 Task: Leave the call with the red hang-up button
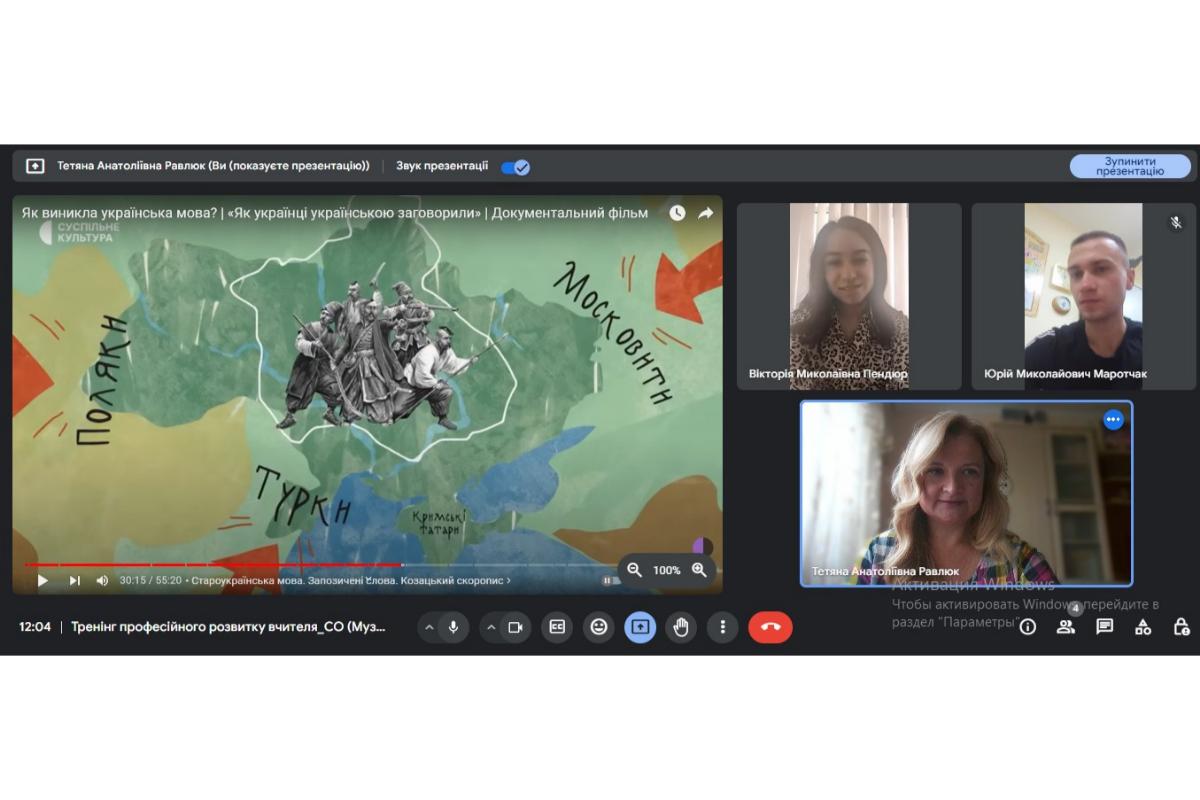[770, 627]
